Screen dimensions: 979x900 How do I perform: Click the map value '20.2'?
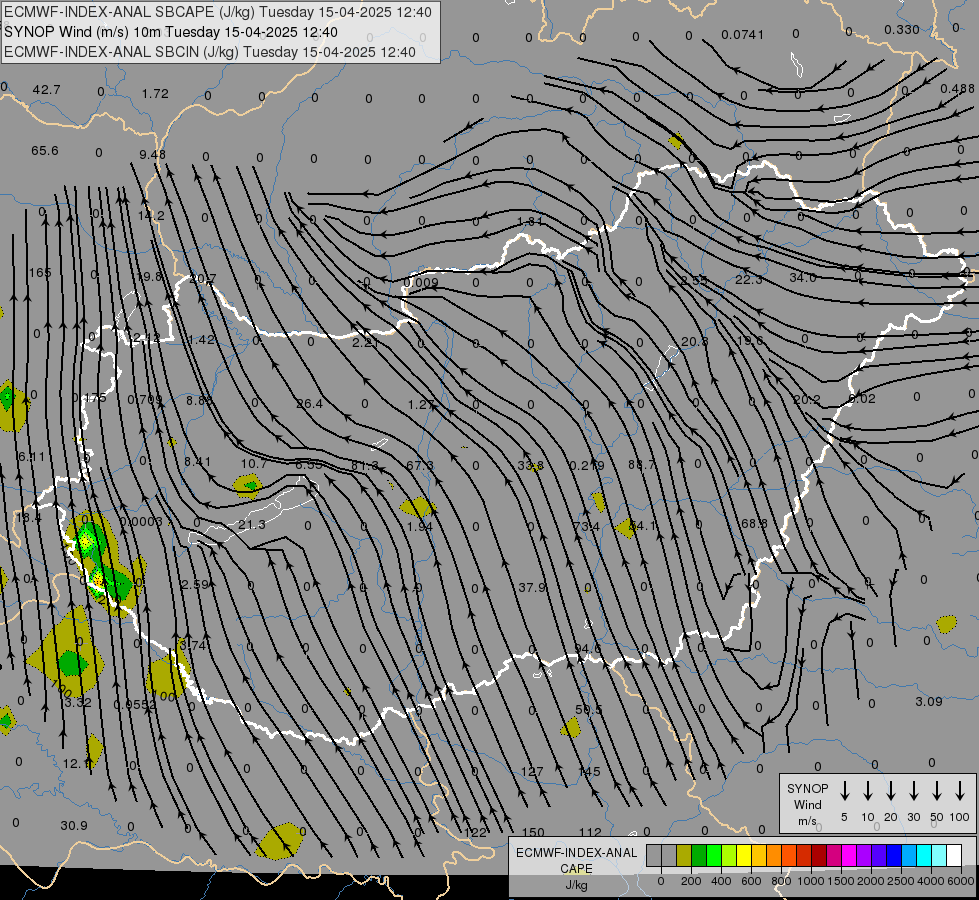807,400
